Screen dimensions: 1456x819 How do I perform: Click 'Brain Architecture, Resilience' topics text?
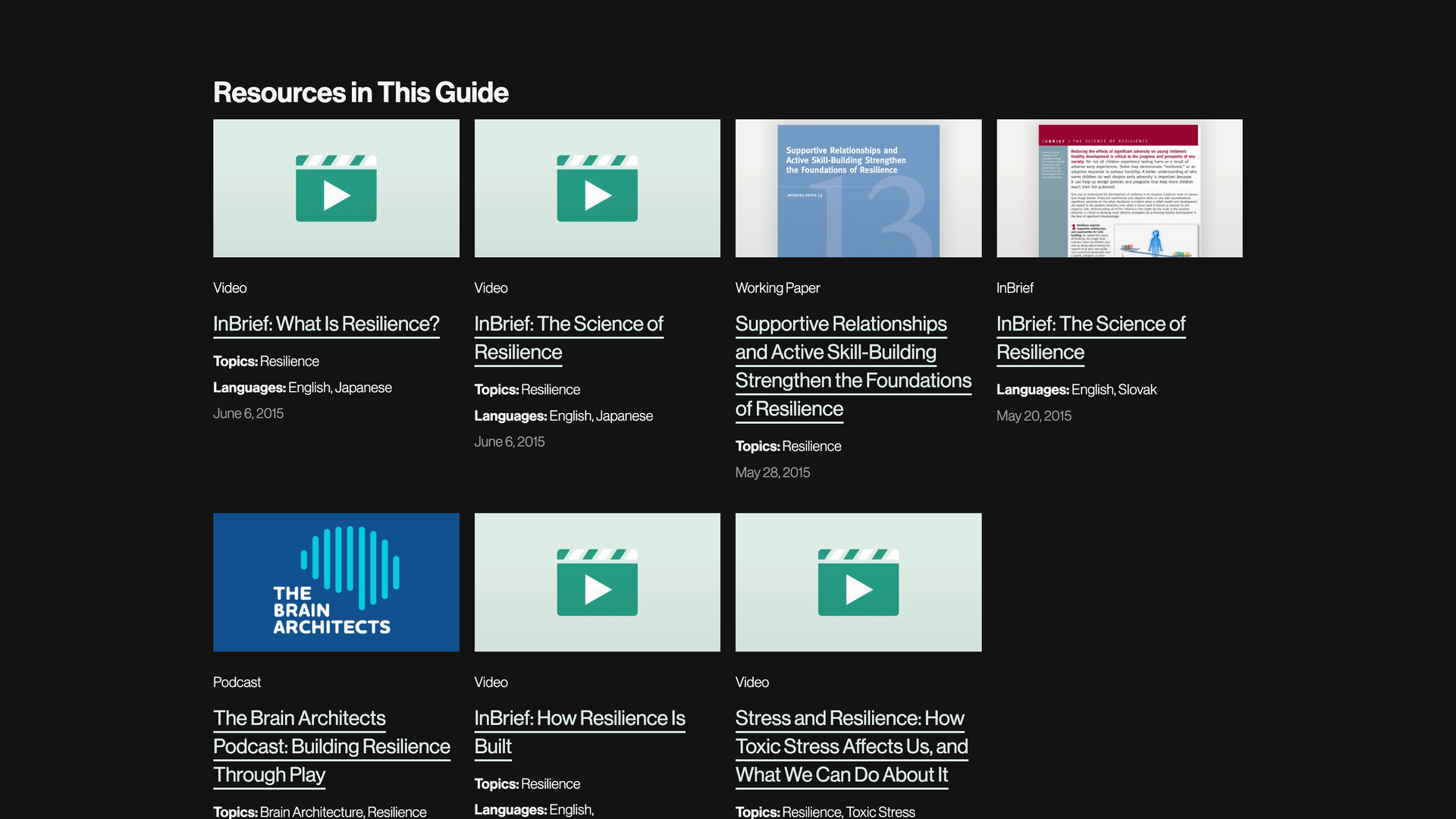(343, 811)
